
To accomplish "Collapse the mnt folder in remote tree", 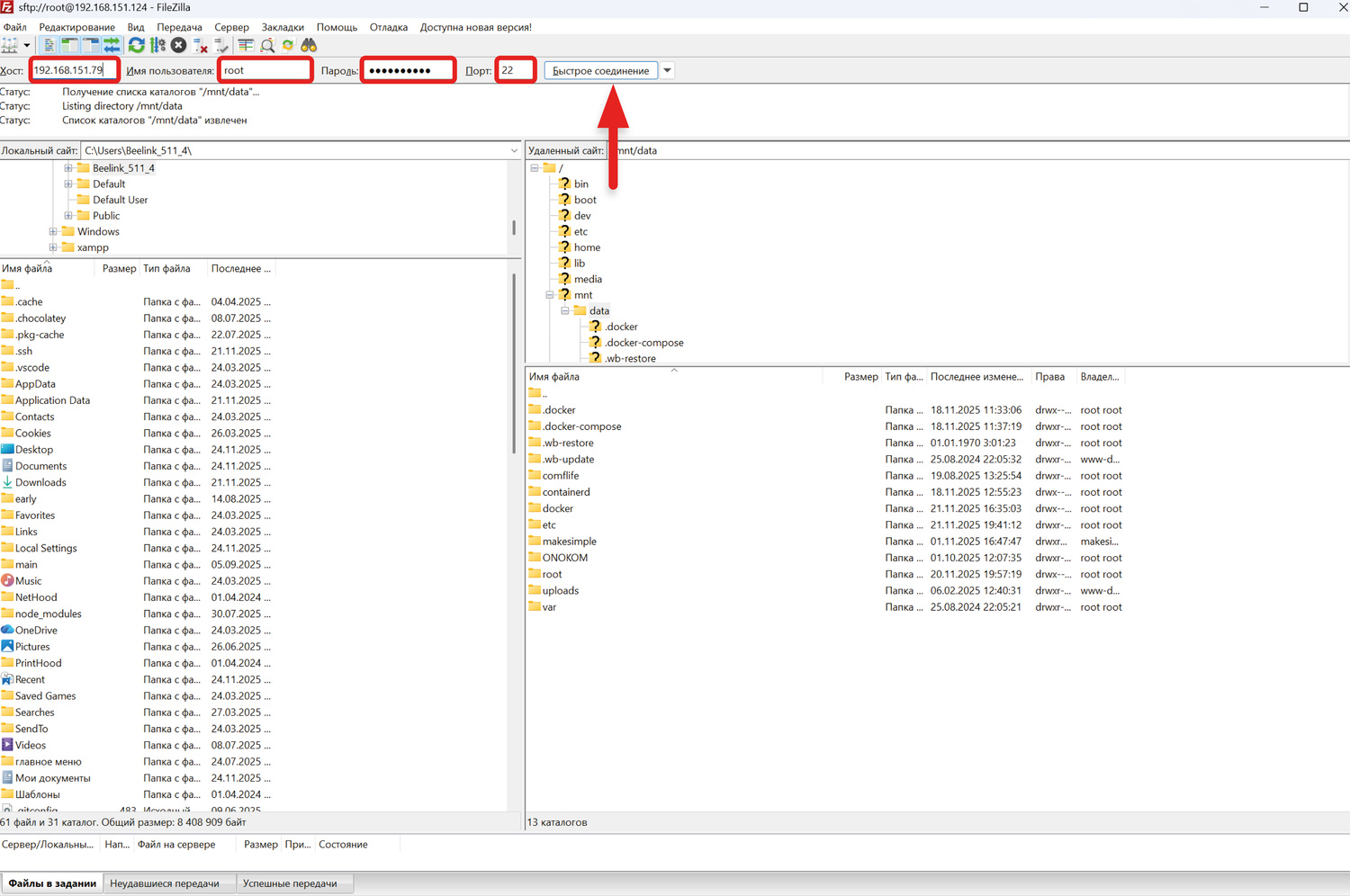I will pyautogui.click(x=550, y=295).
